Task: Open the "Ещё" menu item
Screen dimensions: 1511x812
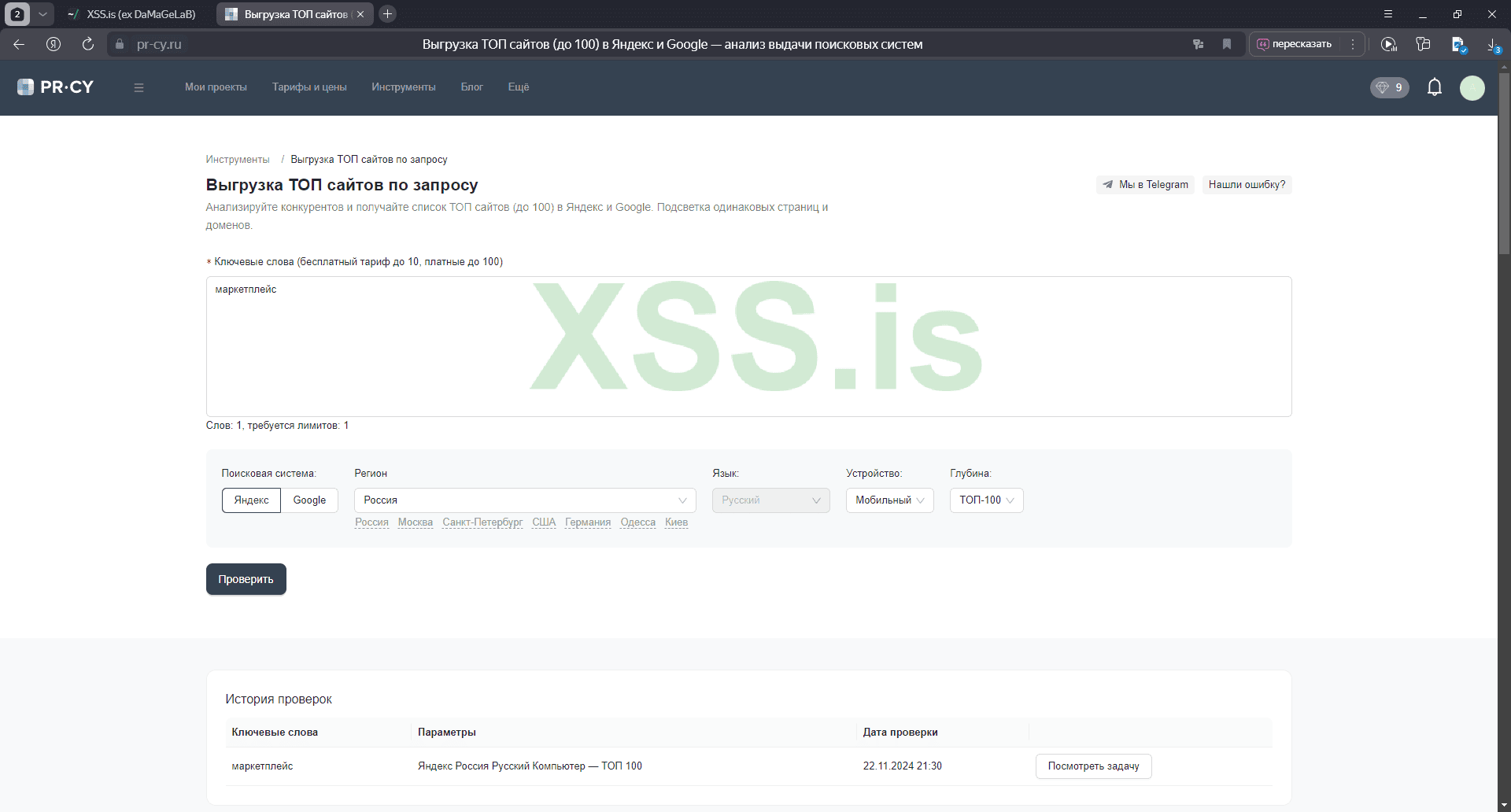Action: 519,87
